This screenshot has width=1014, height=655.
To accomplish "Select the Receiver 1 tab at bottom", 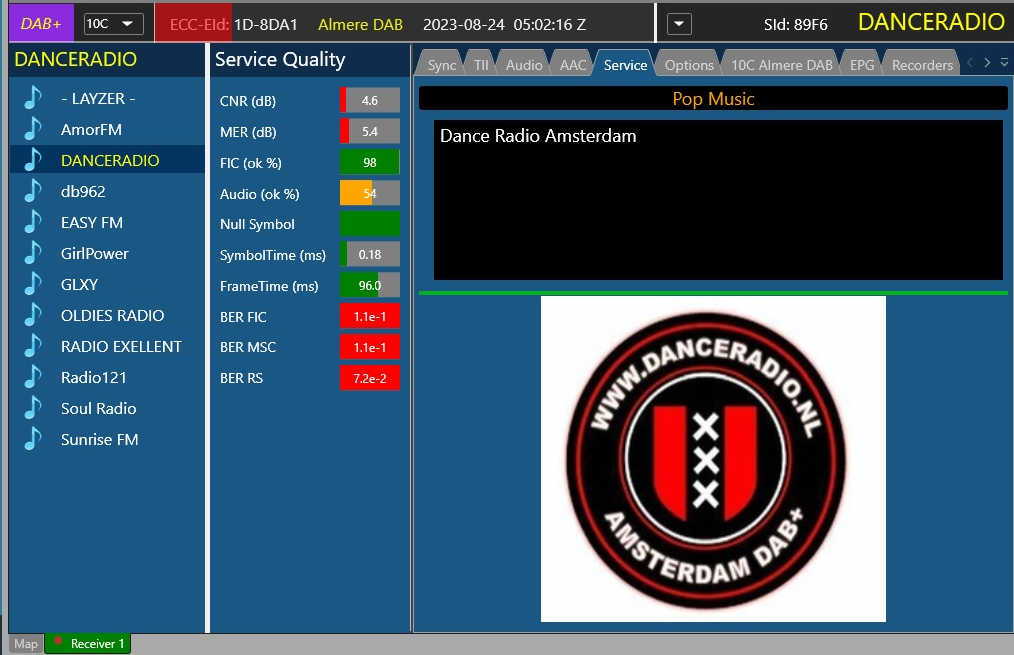I will pyautogui.click(x=88, y=643).
